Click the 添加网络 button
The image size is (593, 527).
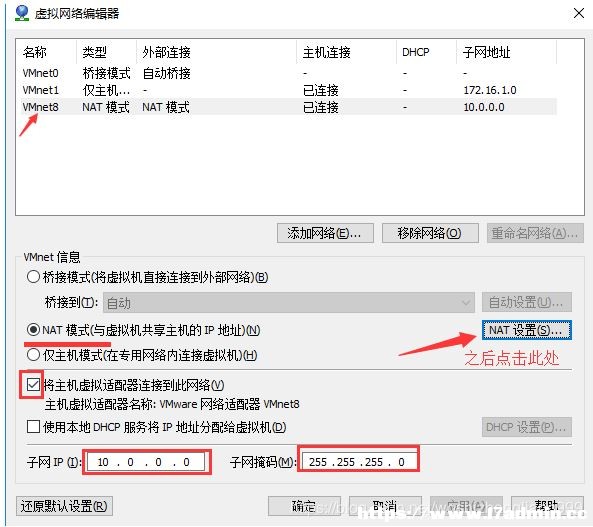pyautogui.click(x=325, y=233)
